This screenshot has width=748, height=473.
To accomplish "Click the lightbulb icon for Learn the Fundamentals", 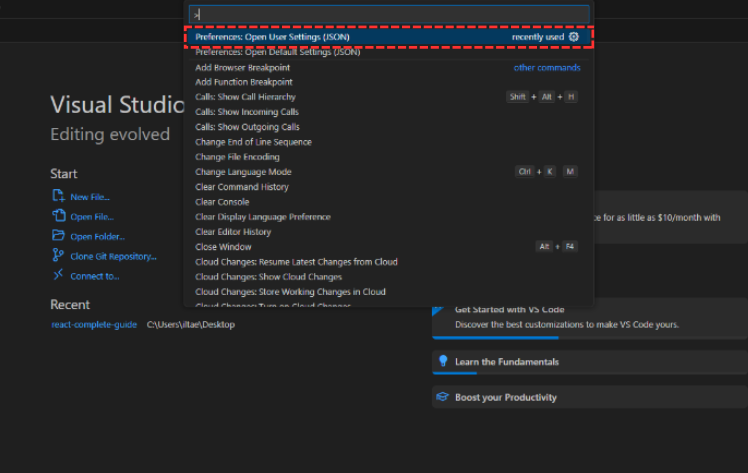I will coord(443,361).
